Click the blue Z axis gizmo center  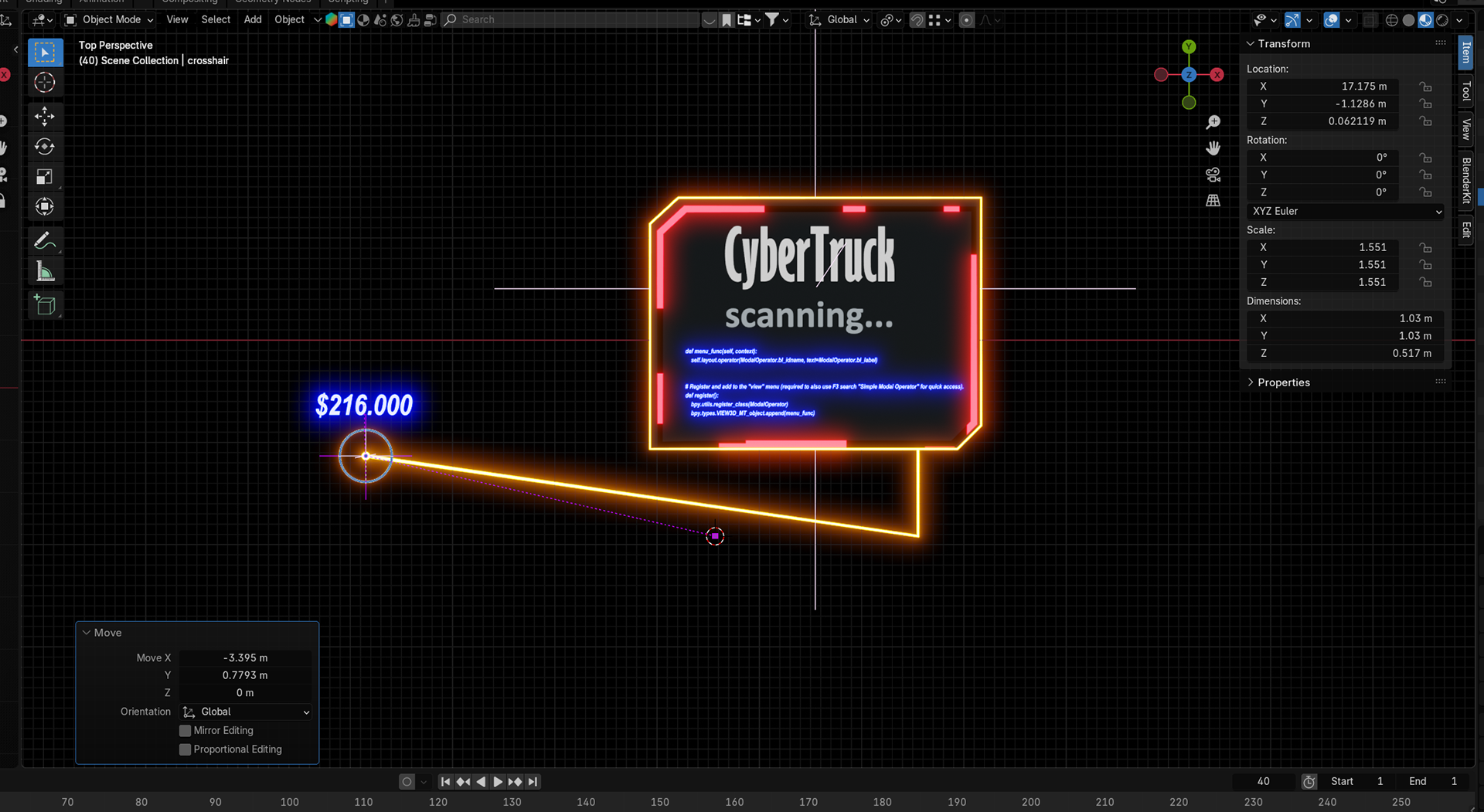click(x=1189, y=75)
